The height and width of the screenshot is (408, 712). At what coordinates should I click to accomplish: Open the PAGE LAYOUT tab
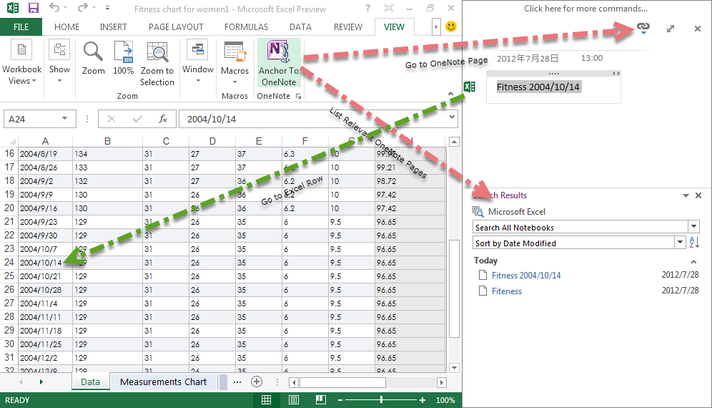pos(176,27)
